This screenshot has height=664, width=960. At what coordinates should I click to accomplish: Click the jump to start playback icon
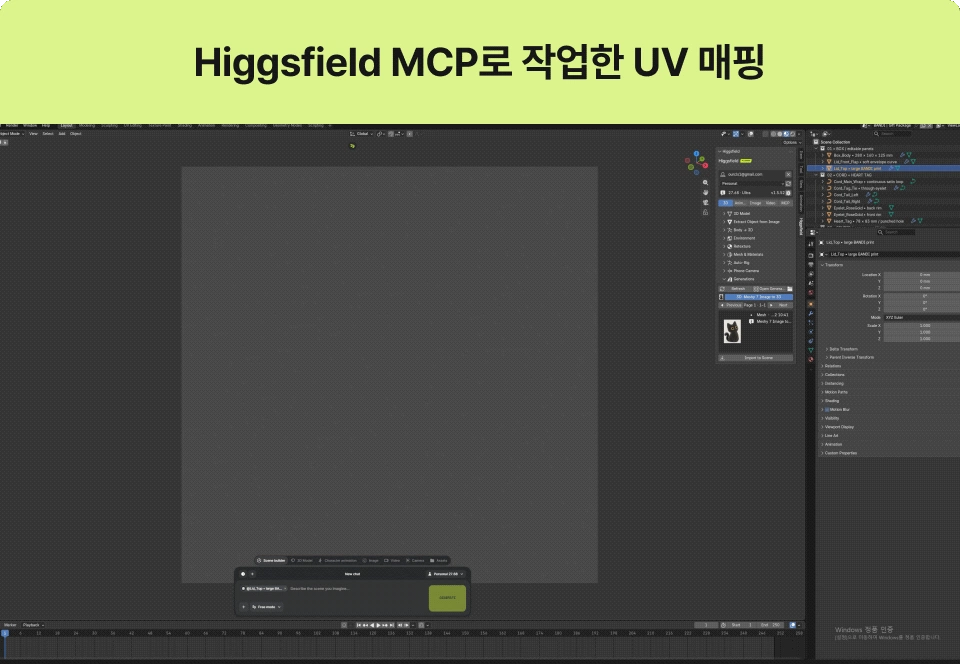click(358, 625)
